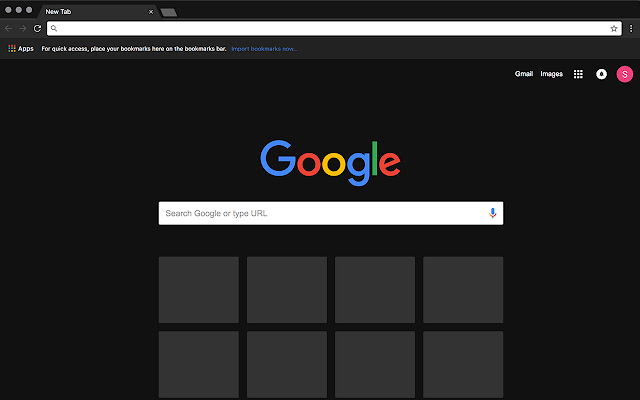The width and height of the screenshot is (640, 400).
Task: Open a new tab with the tab button
Action: [169, 13]
